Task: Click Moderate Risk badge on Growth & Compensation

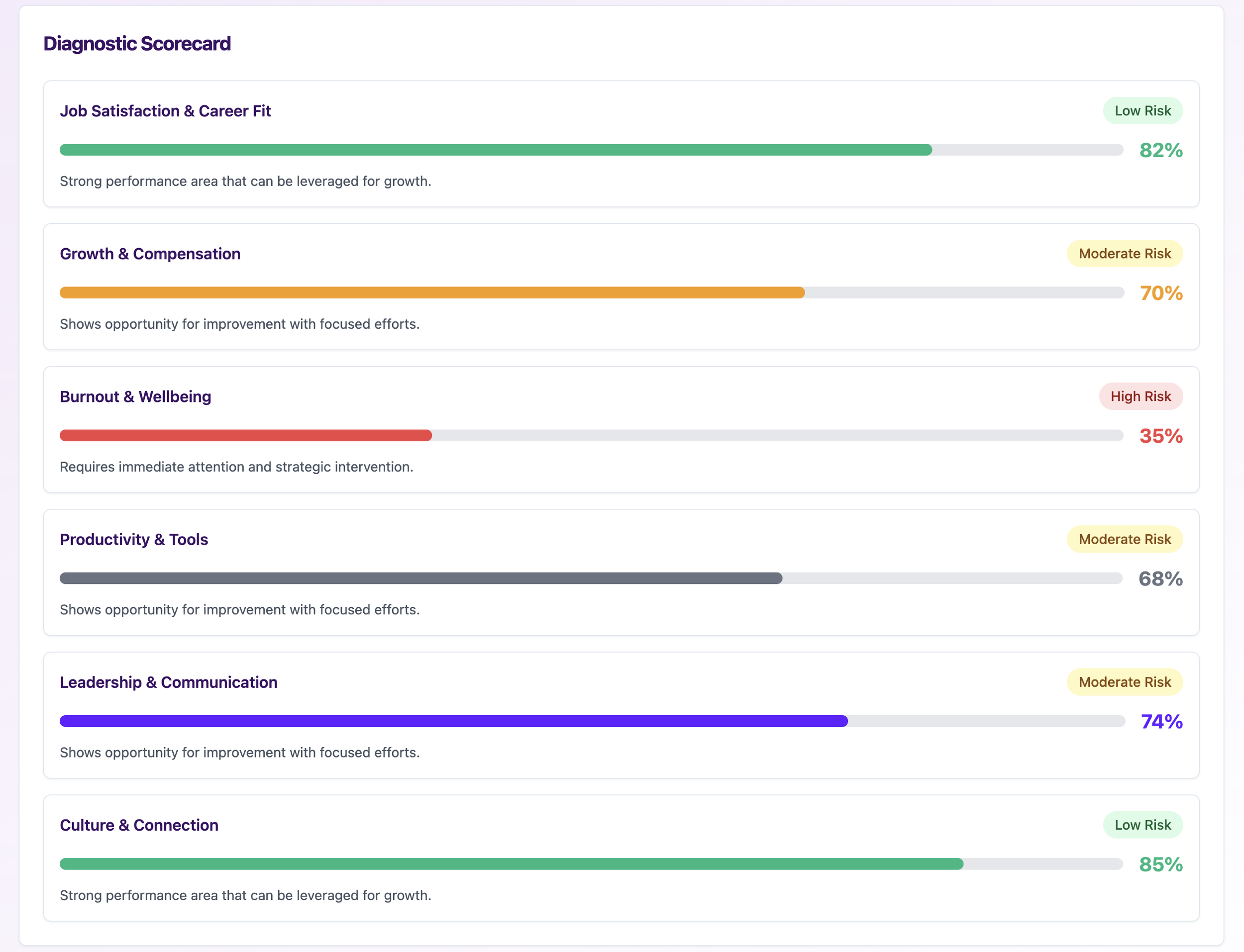Action: click(1125, 254)
